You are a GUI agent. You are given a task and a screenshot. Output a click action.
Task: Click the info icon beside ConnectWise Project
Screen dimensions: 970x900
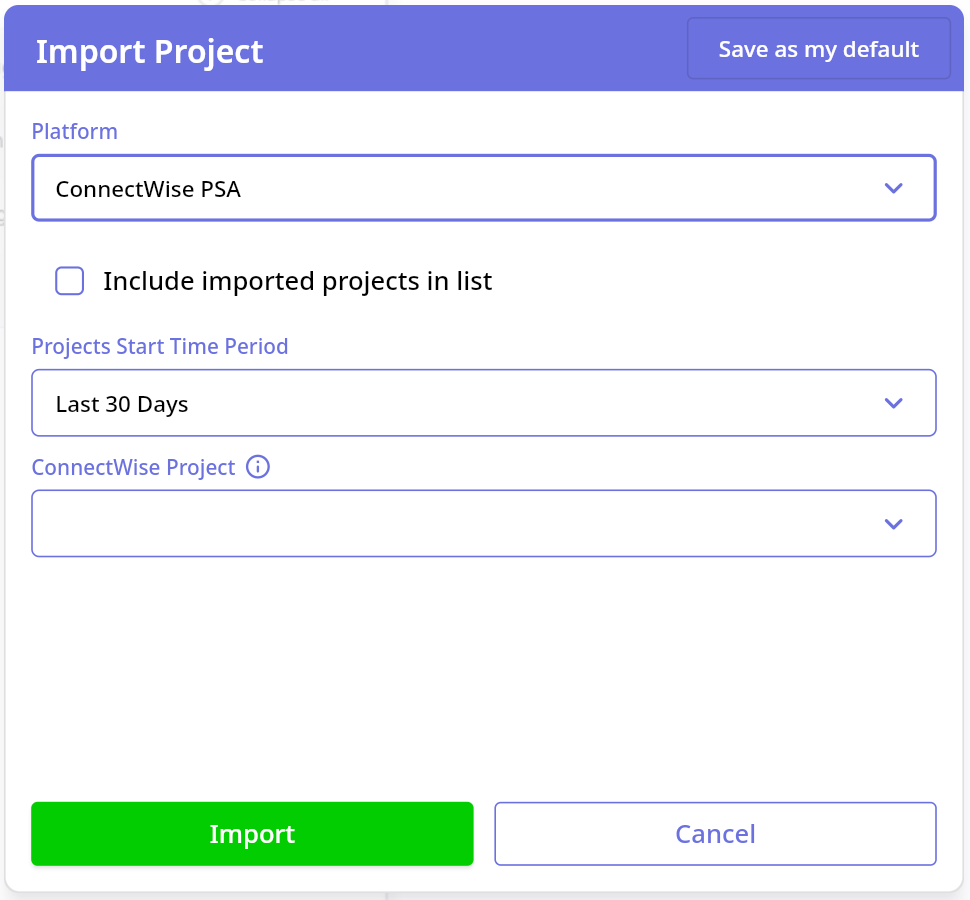pos(258,467)
